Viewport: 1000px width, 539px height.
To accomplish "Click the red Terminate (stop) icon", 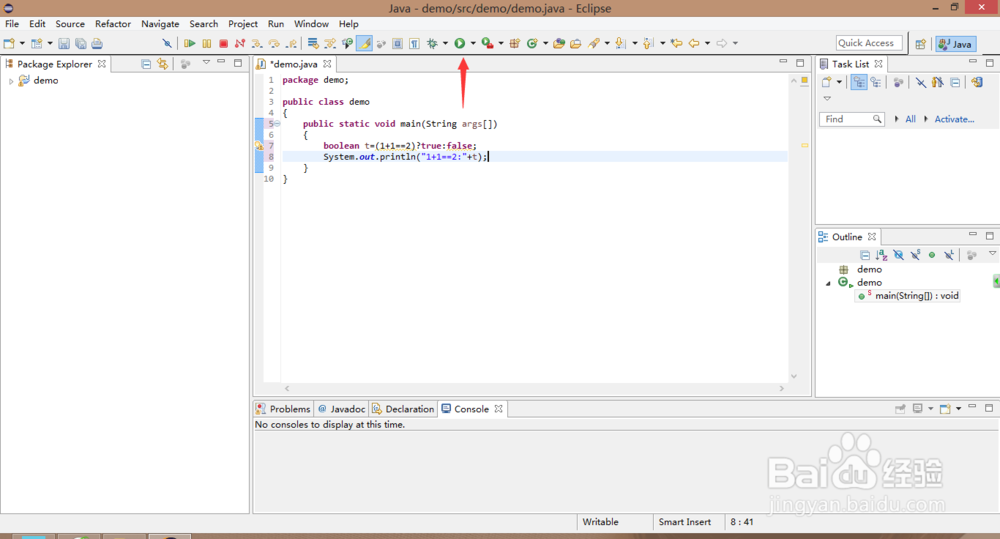I will tap(223, 43).
